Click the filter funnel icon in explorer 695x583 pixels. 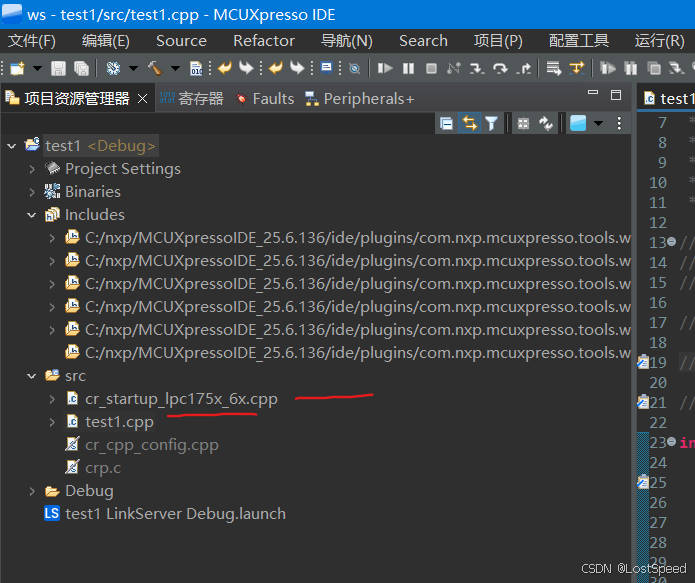[491, 123]
